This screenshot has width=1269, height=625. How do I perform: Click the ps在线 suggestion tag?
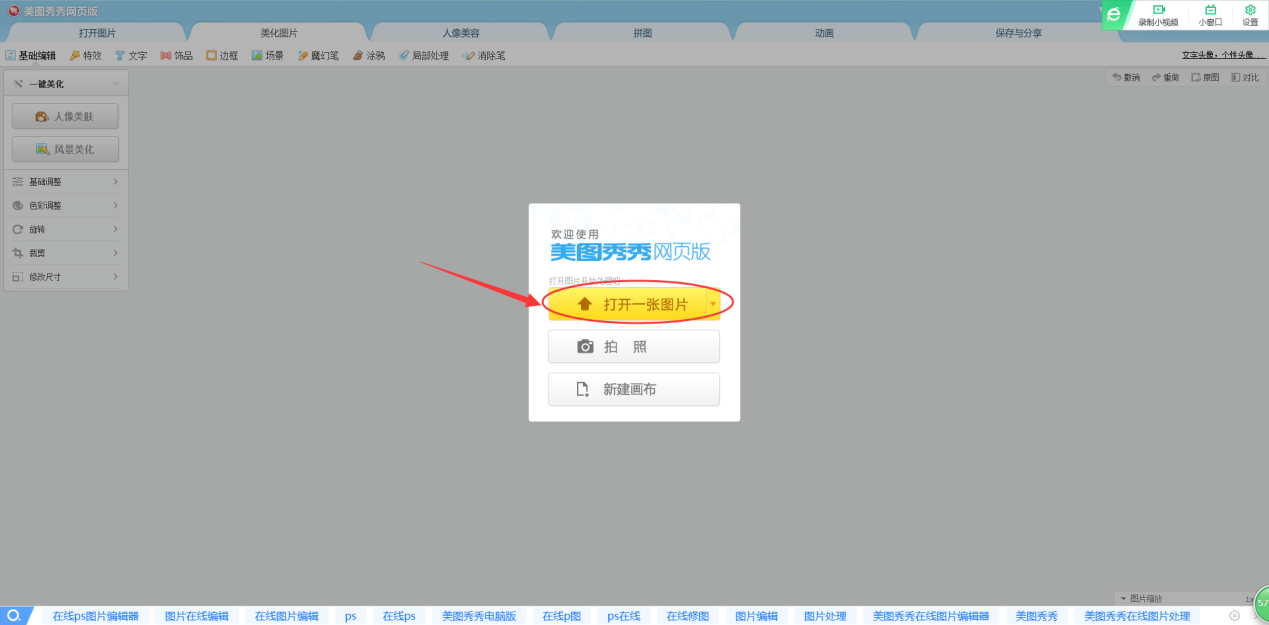tap(624, 616)
